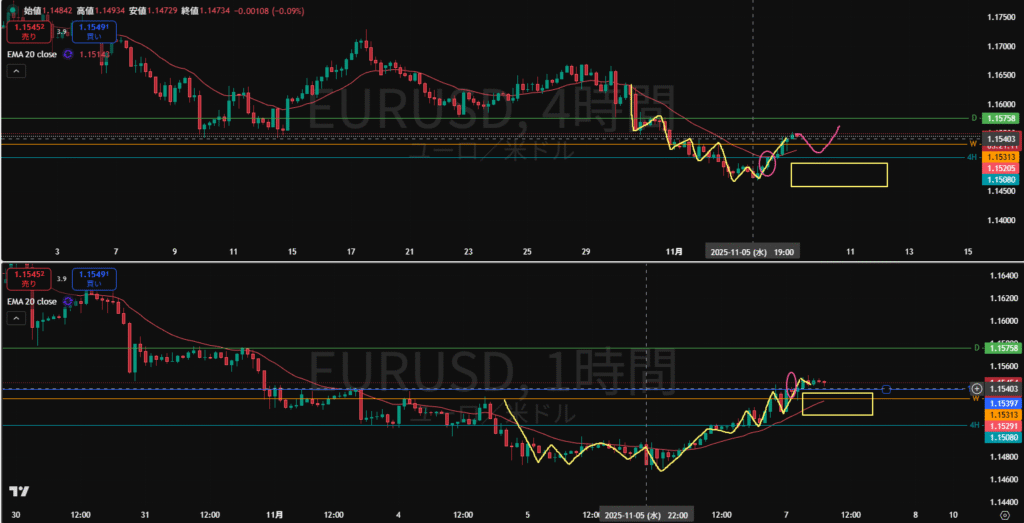Click the teal 1.15080 price label in top chart
The height and width of the screenshot is (523, 1024).
click(x=1001, y=180)
